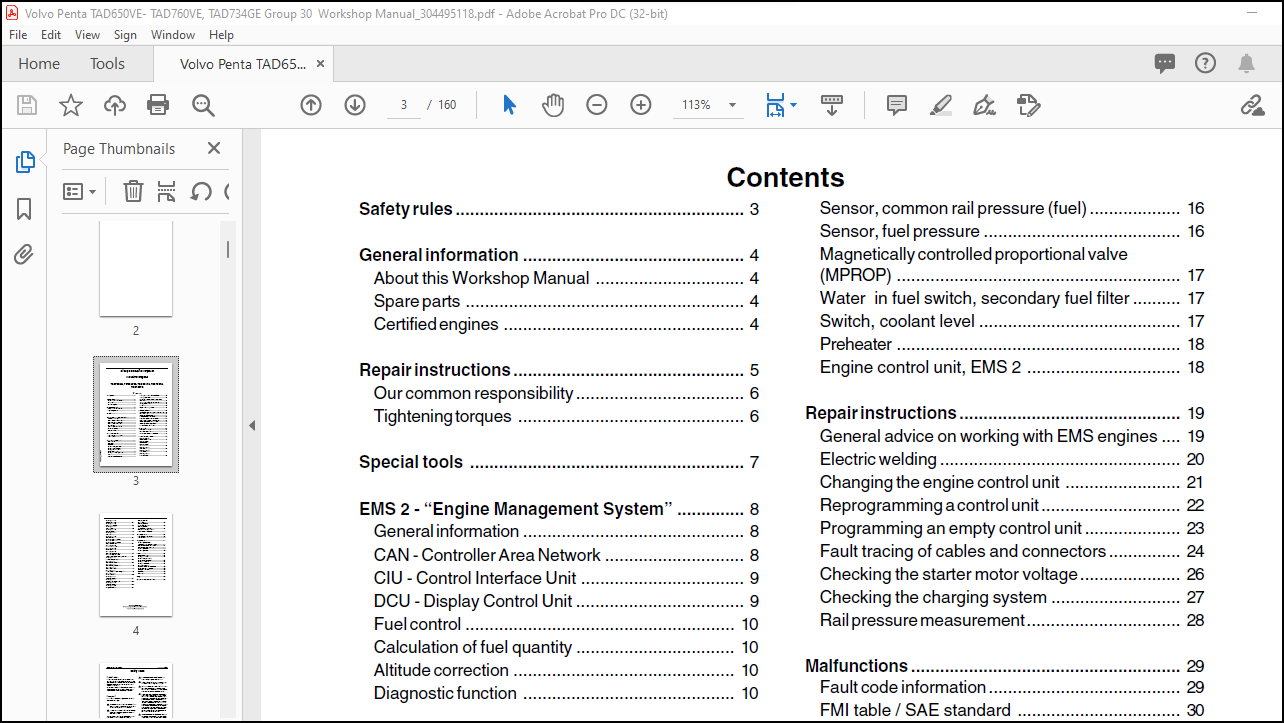Open the notifications bell icon
1284x723 pixels.
1246,64
